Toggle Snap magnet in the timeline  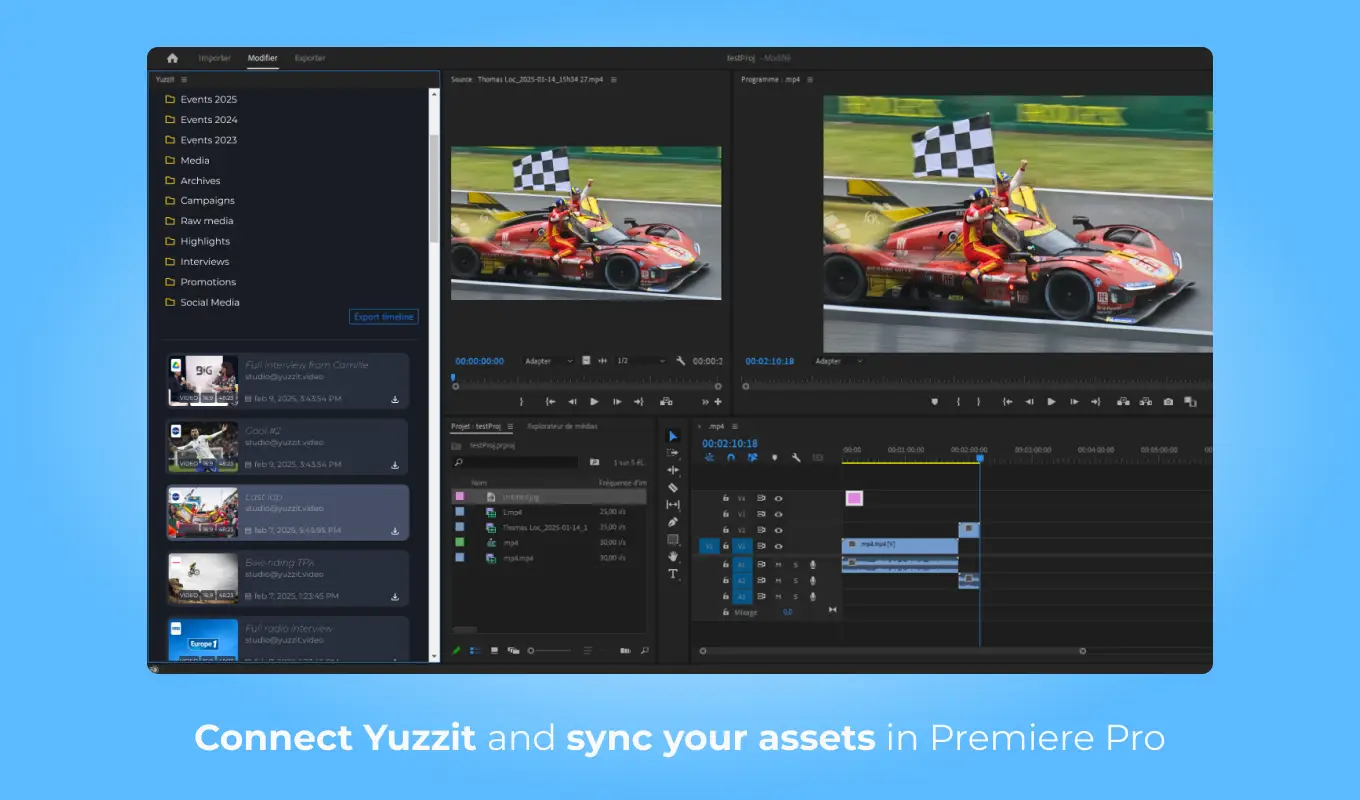pos(731,457)
